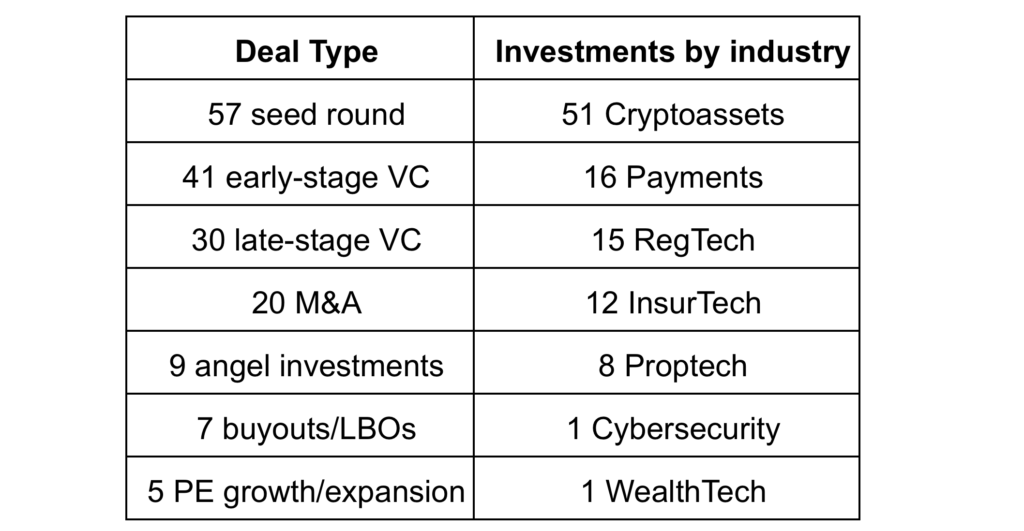Click the word Cryptoassets
Image resolution: width=1024 pixels, height=531 pixels.
coord(694,116)
